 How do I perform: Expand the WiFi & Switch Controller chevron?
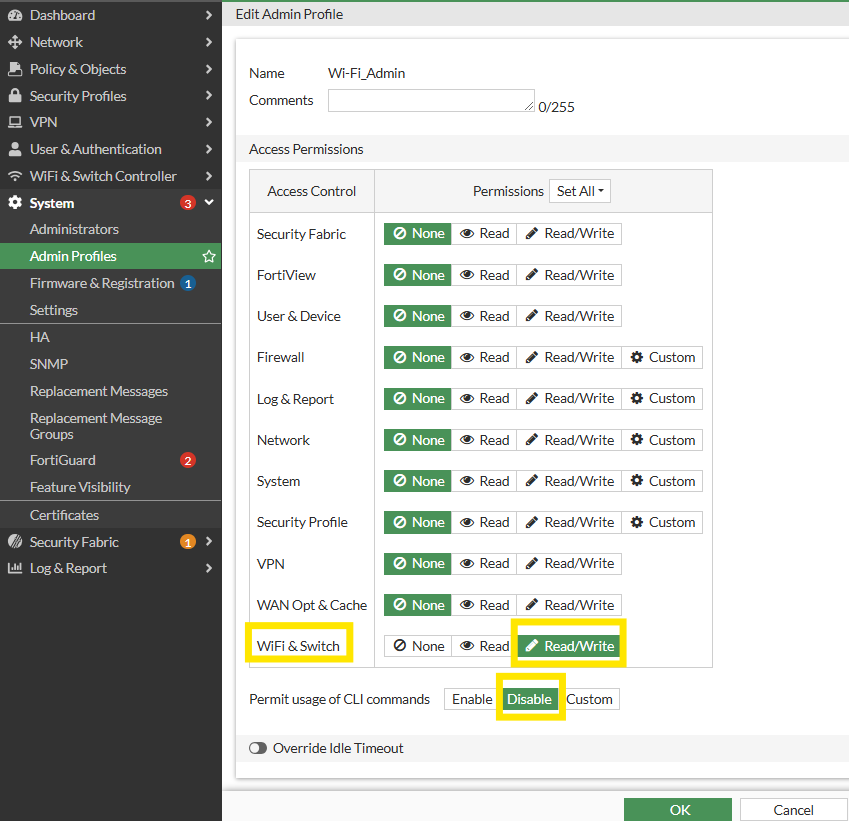(x=209, y=176)
